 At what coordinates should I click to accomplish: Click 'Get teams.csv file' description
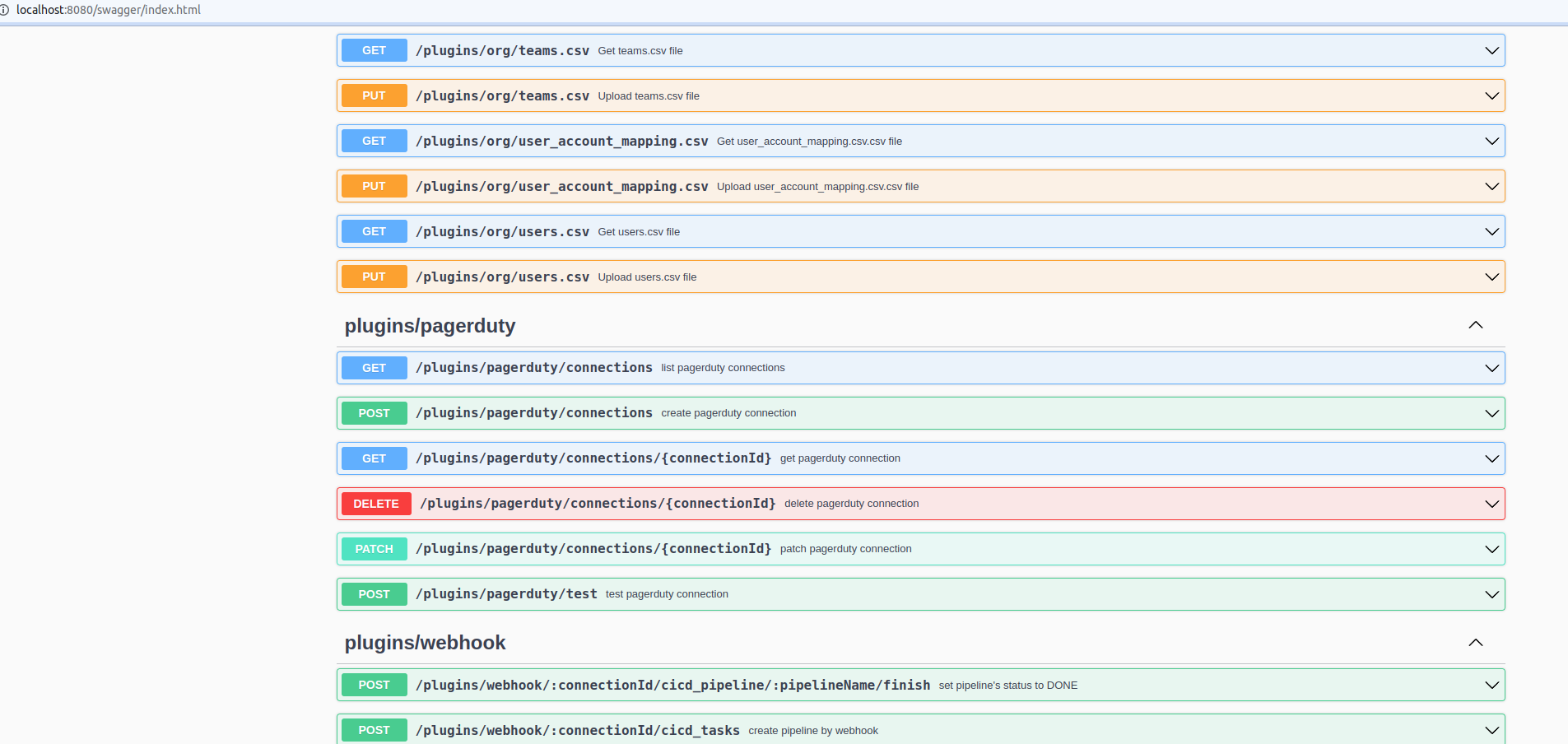pyautogui.click(x=640, y=50)
